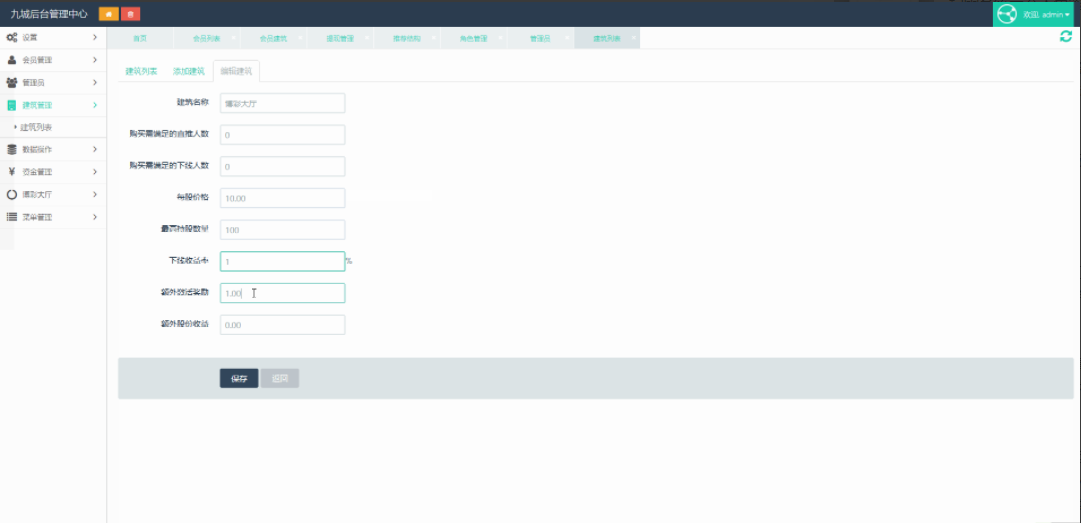The image size is (1081, 523).
Task: Click the 九城后台管理中心 title
Action: pyautogui.click(x=49, y=14)
